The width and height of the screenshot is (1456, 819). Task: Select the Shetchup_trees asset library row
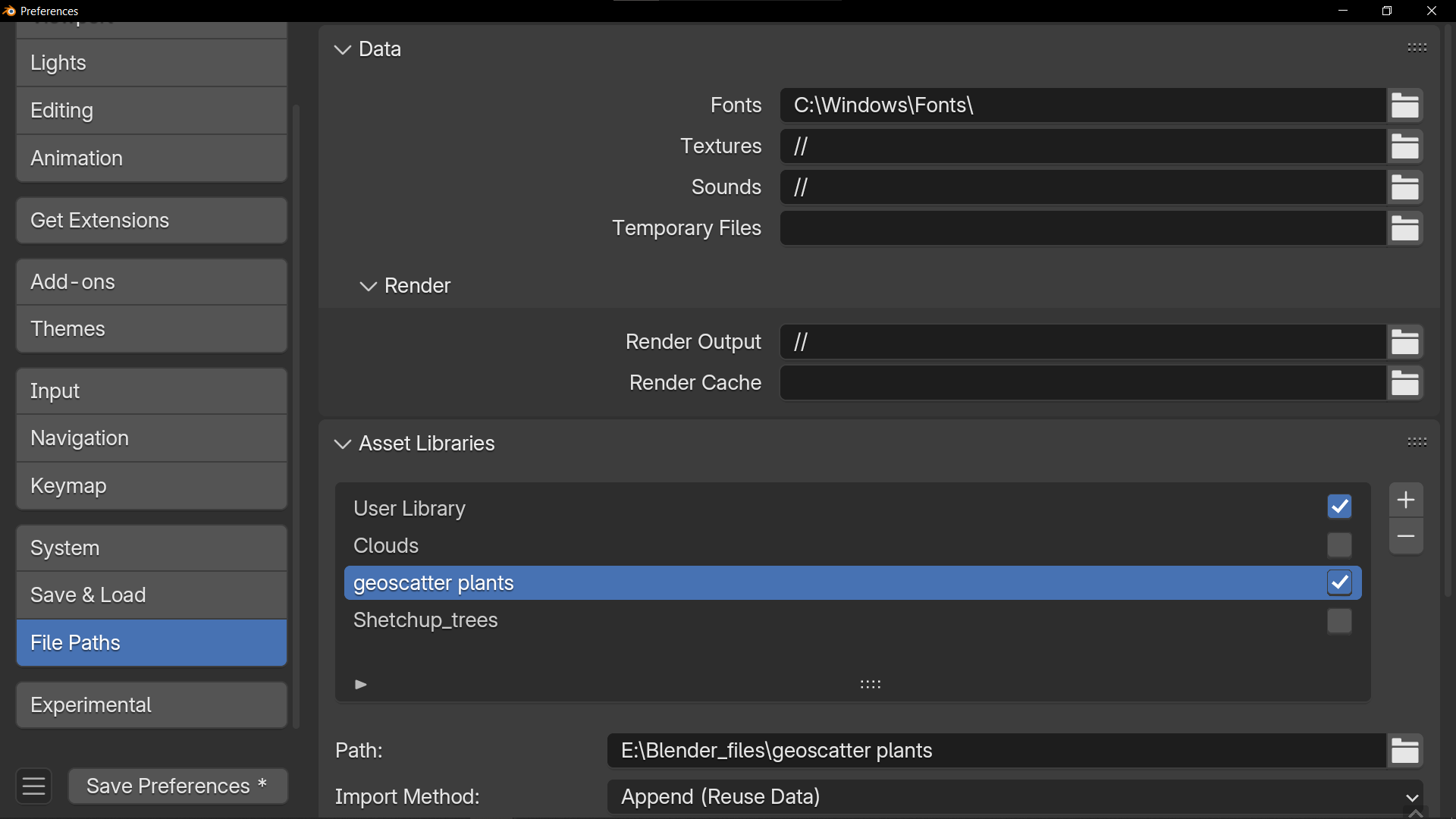853,620
